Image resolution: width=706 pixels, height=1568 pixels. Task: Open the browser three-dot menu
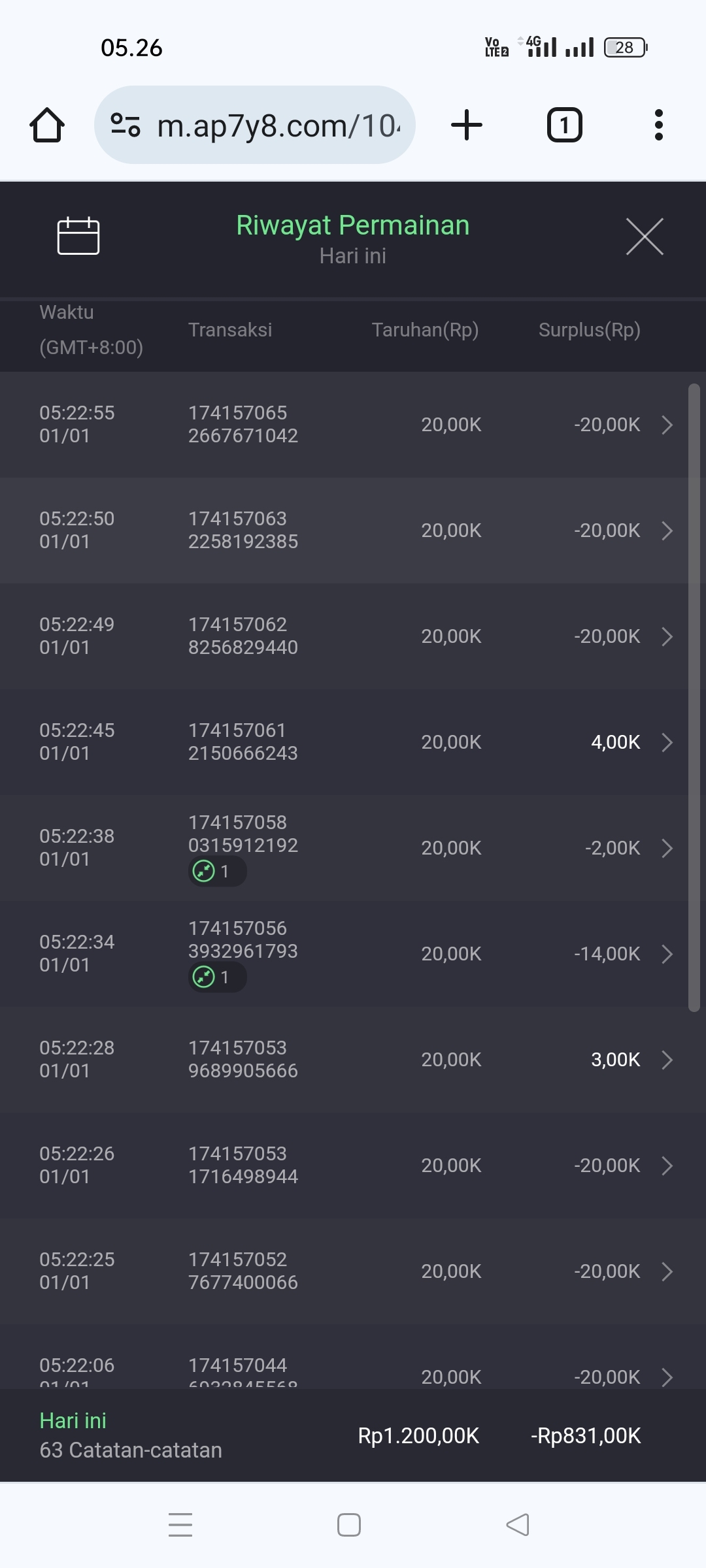click(x=659, y=125)
